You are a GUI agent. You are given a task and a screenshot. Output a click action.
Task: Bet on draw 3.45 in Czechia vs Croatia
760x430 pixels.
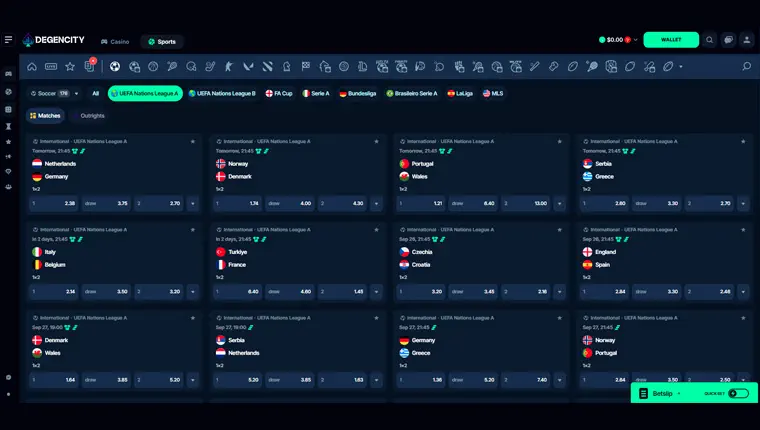473,292
